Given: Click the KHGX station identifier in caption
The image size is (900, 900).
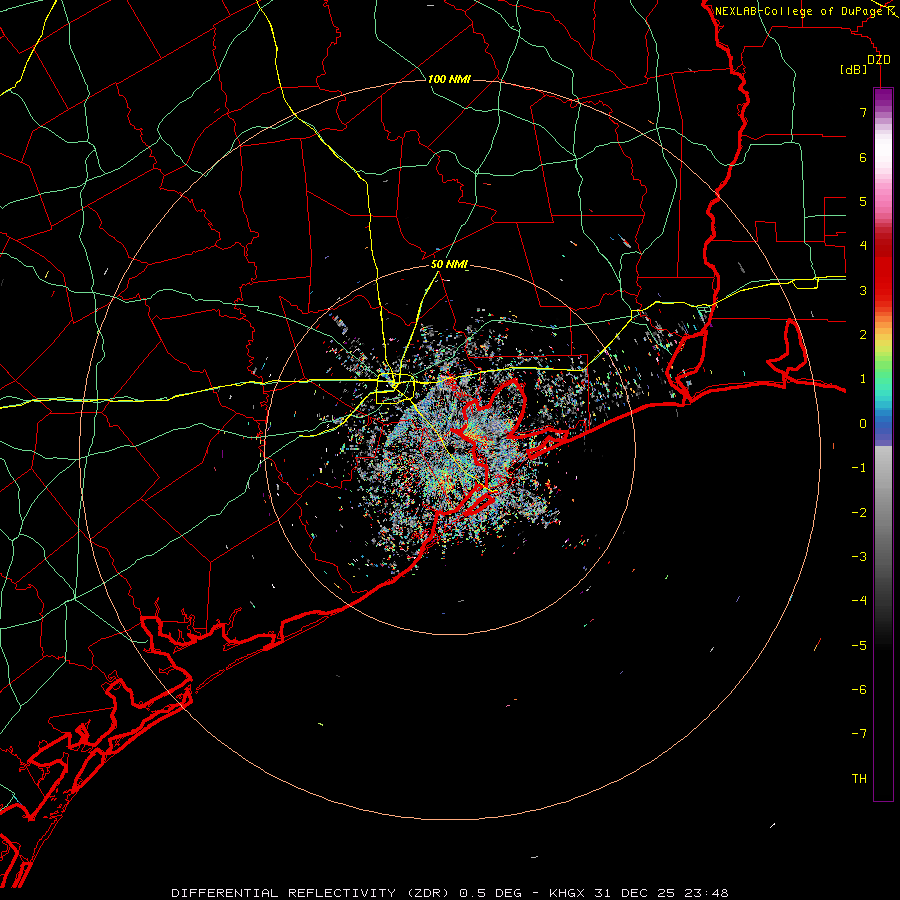Looking at the screenshot, I should (x=567, y=893).
